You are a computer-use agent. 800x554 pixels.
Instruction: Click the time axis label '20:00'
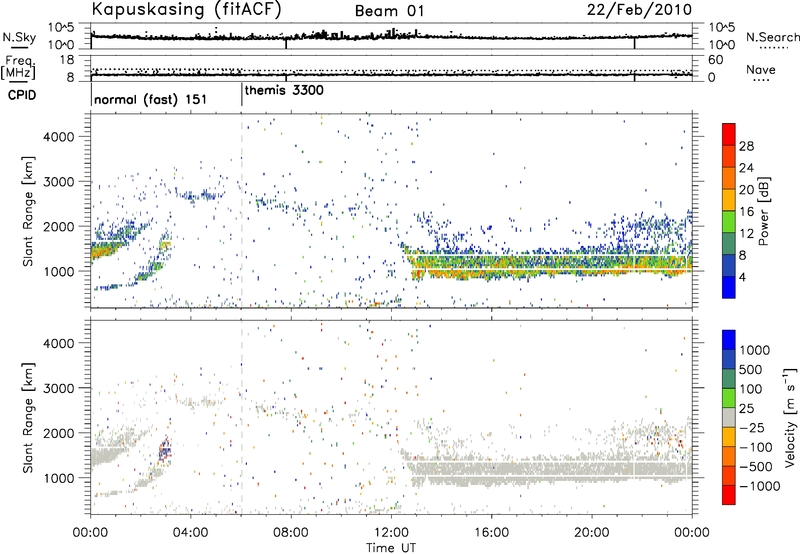click(x=592, y=533)
